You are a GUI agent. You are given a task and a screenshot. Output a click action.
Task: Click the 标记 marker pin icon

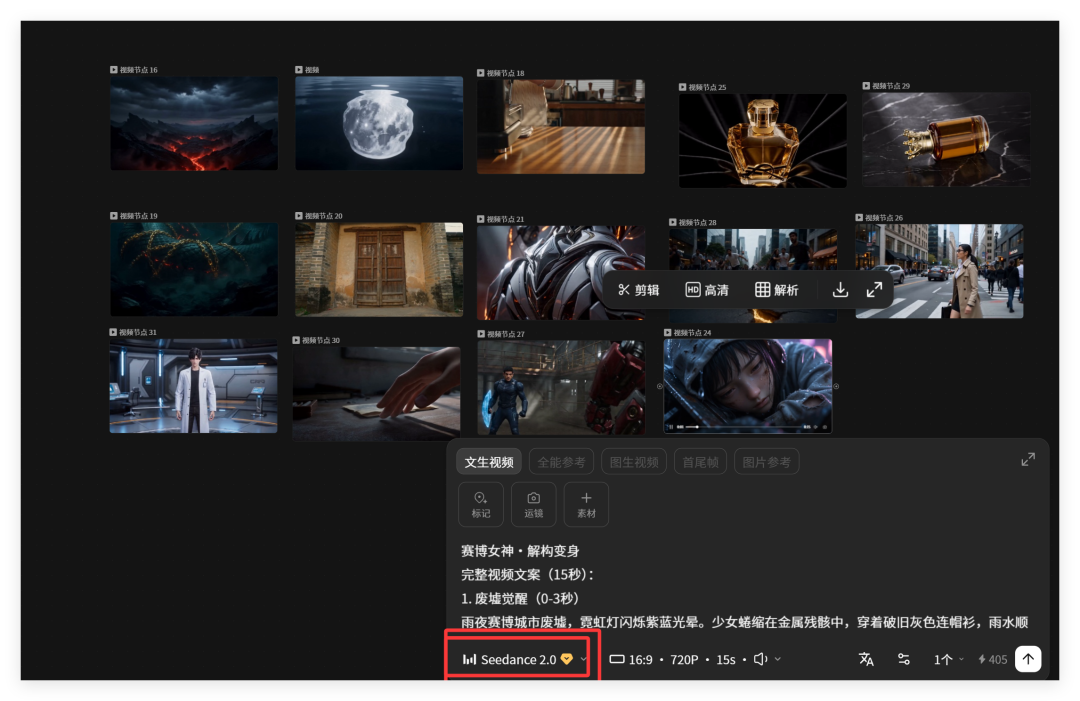(x=481, y=504)
